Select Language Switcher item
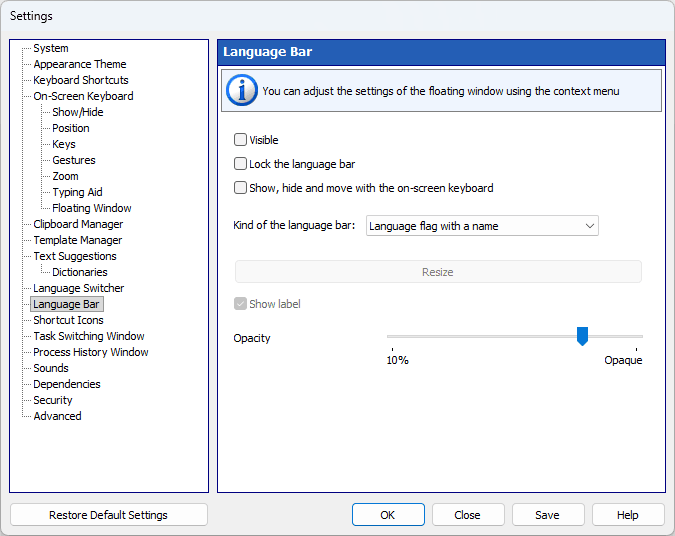The height and width of the screenshot is (536, 675). 78,288
